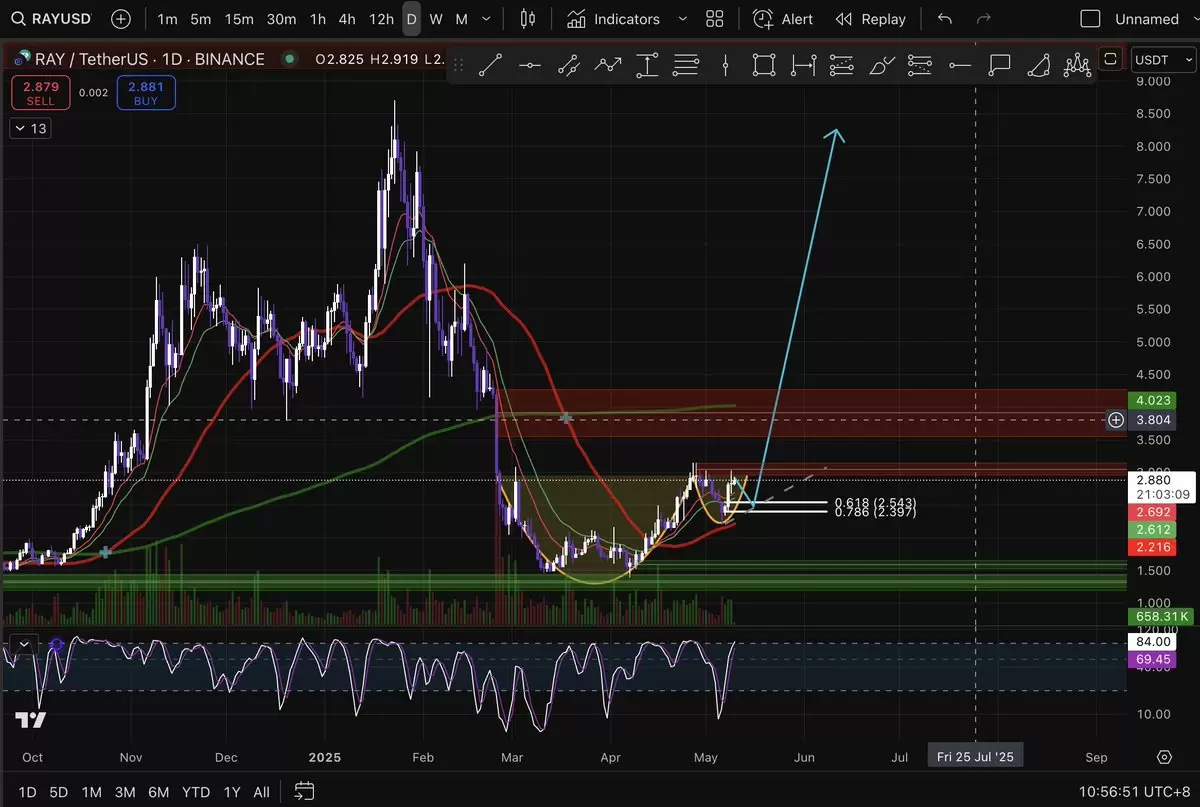The width and height of the screenshot is (1200, 807).
Task: Select the Rectangle drawing tool
Action: tap(764, 66)
